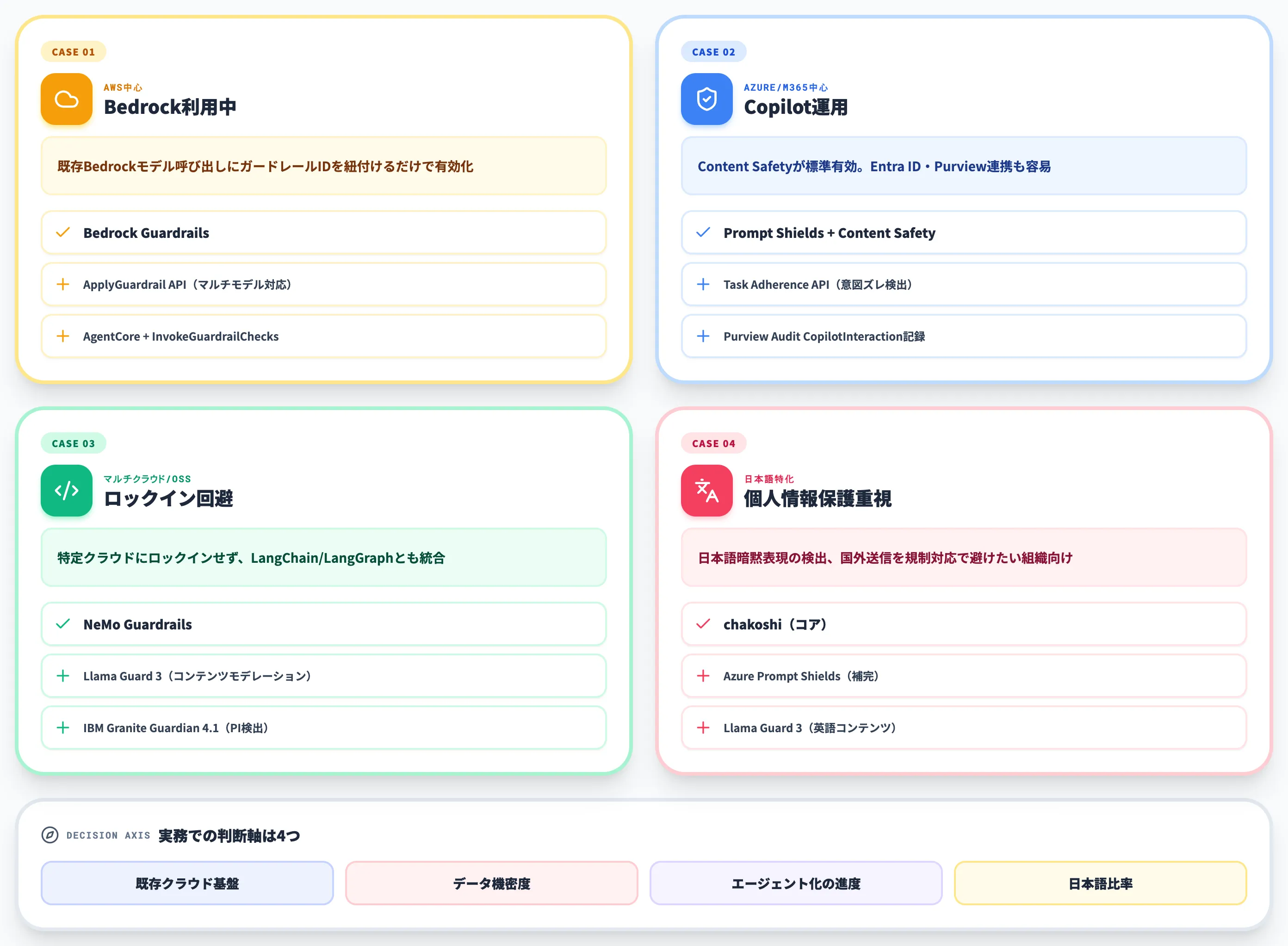Click the plus icon beside Purview Audit
Screen dimensions: 1288x946
tap(703, 336)
